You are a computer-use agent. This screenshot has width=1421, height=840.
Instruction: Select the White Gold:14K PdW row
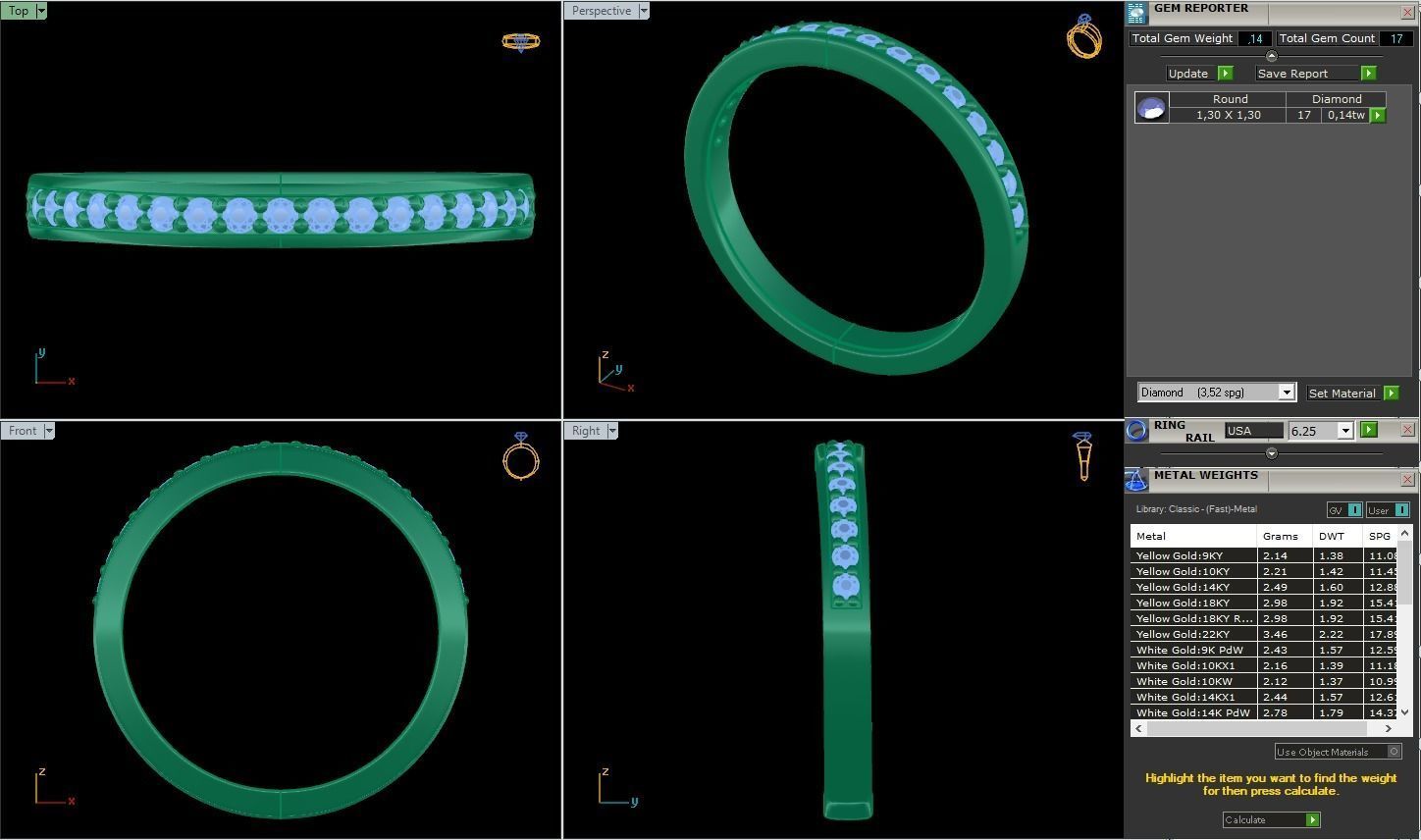point(1264,712)
